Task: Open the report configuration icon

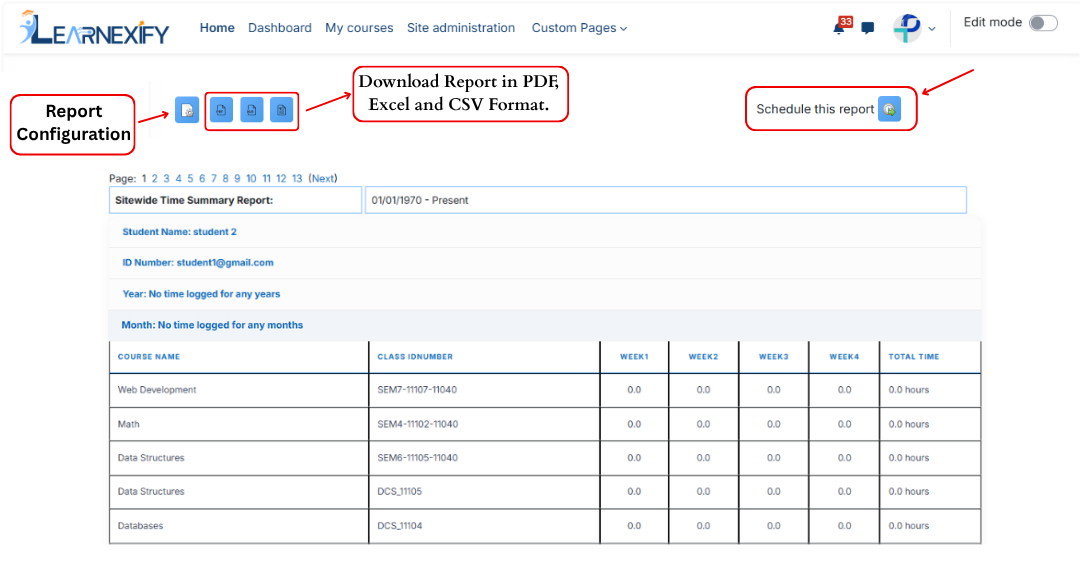Action: tap(187, 109)
